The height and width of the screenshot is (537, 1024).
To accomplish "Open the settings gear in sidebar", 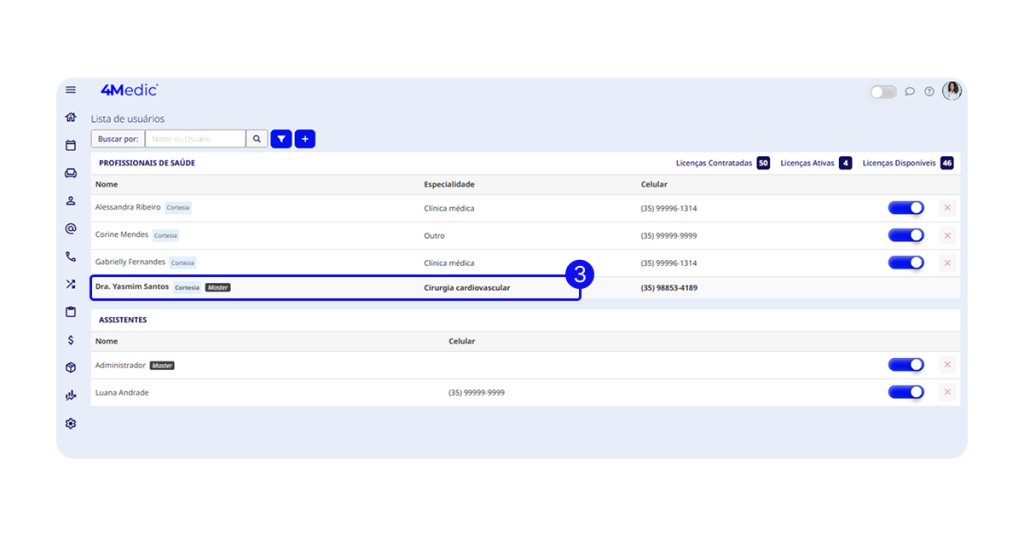I will 71,424.
